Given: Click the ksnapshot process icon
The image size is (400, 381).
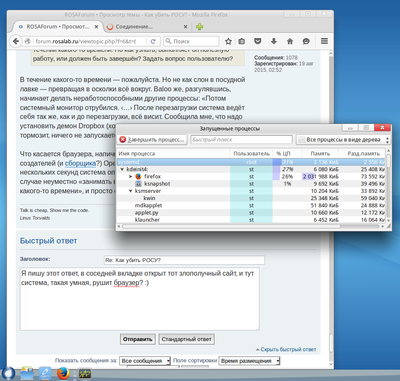Looking at the screenshot, I should (138, 184).
